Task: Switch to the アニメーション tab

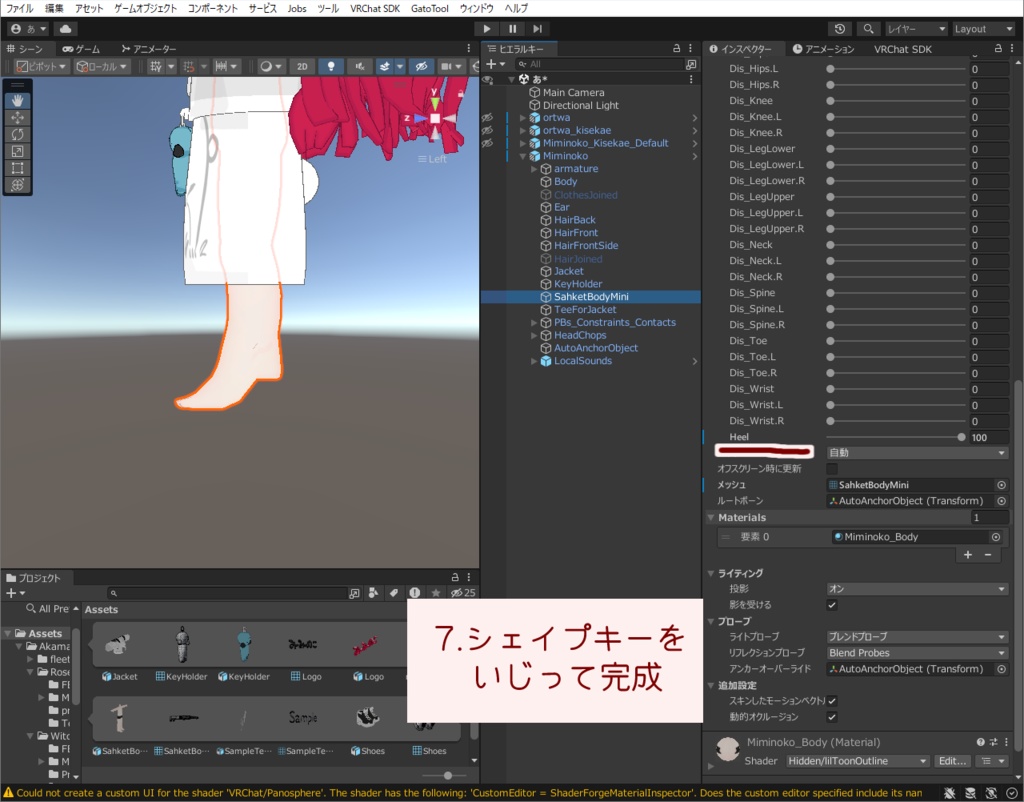Action: point(823,49)
